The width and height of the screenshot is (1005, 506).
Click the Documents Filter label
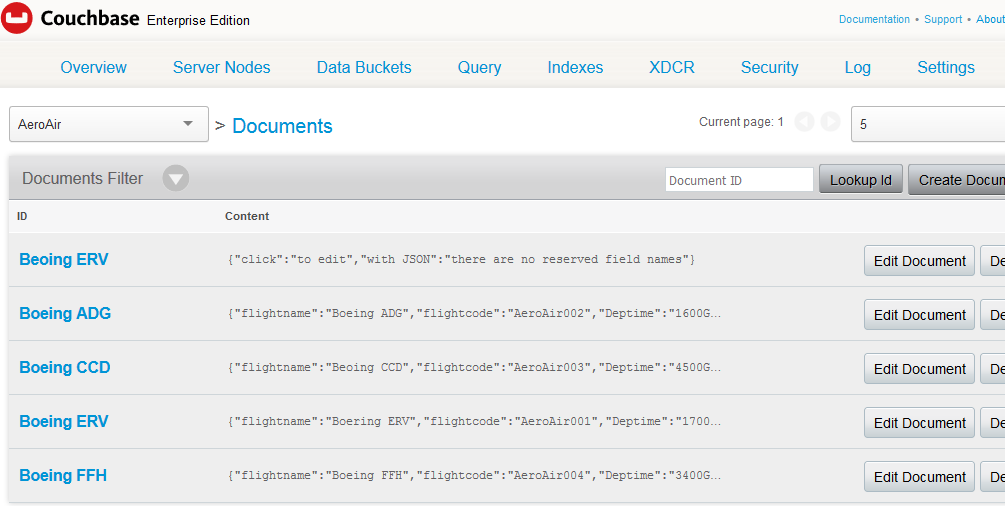(x=82, y=178)
